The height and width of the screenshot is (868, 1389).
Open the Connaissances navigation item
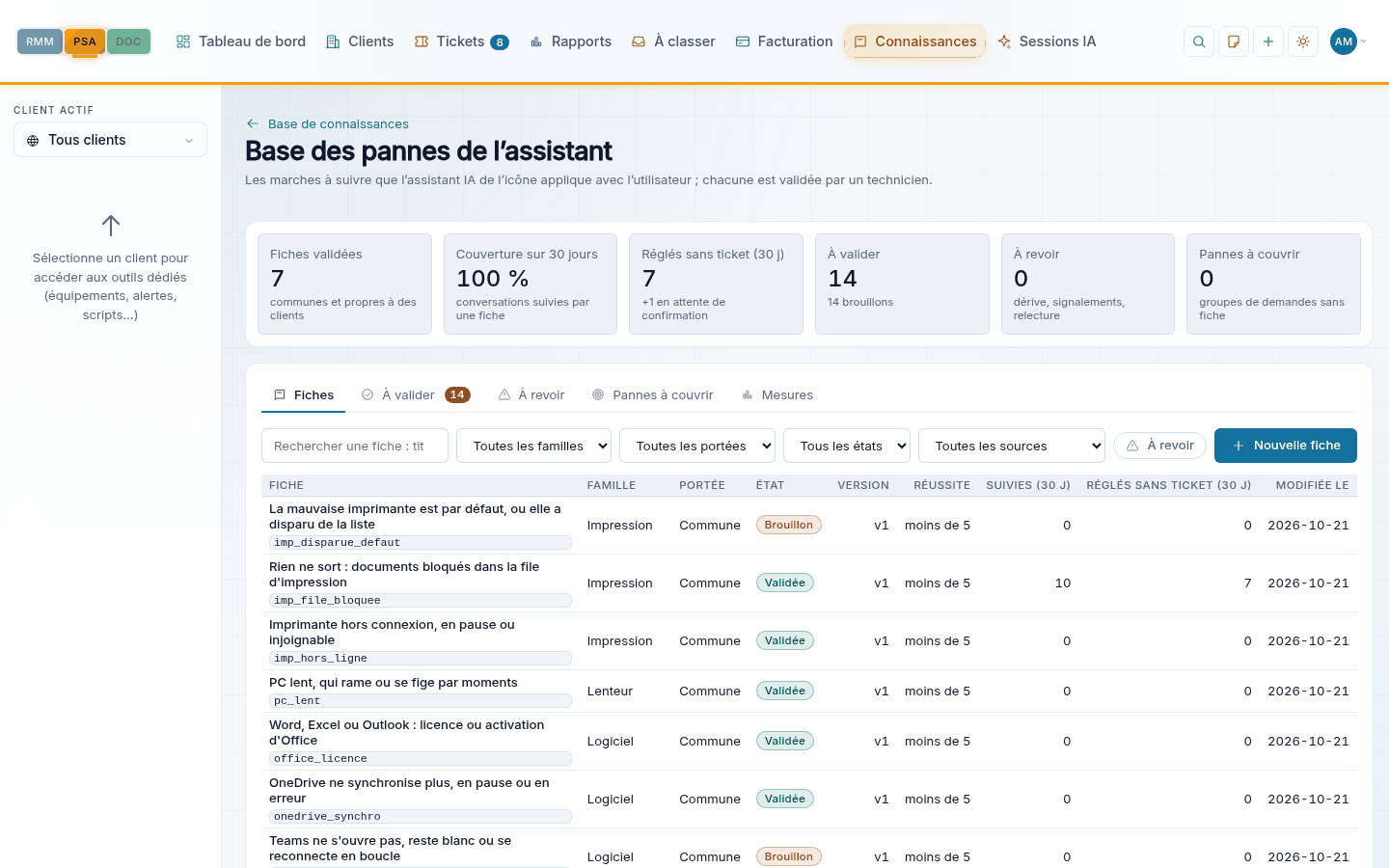coord(915,41)
